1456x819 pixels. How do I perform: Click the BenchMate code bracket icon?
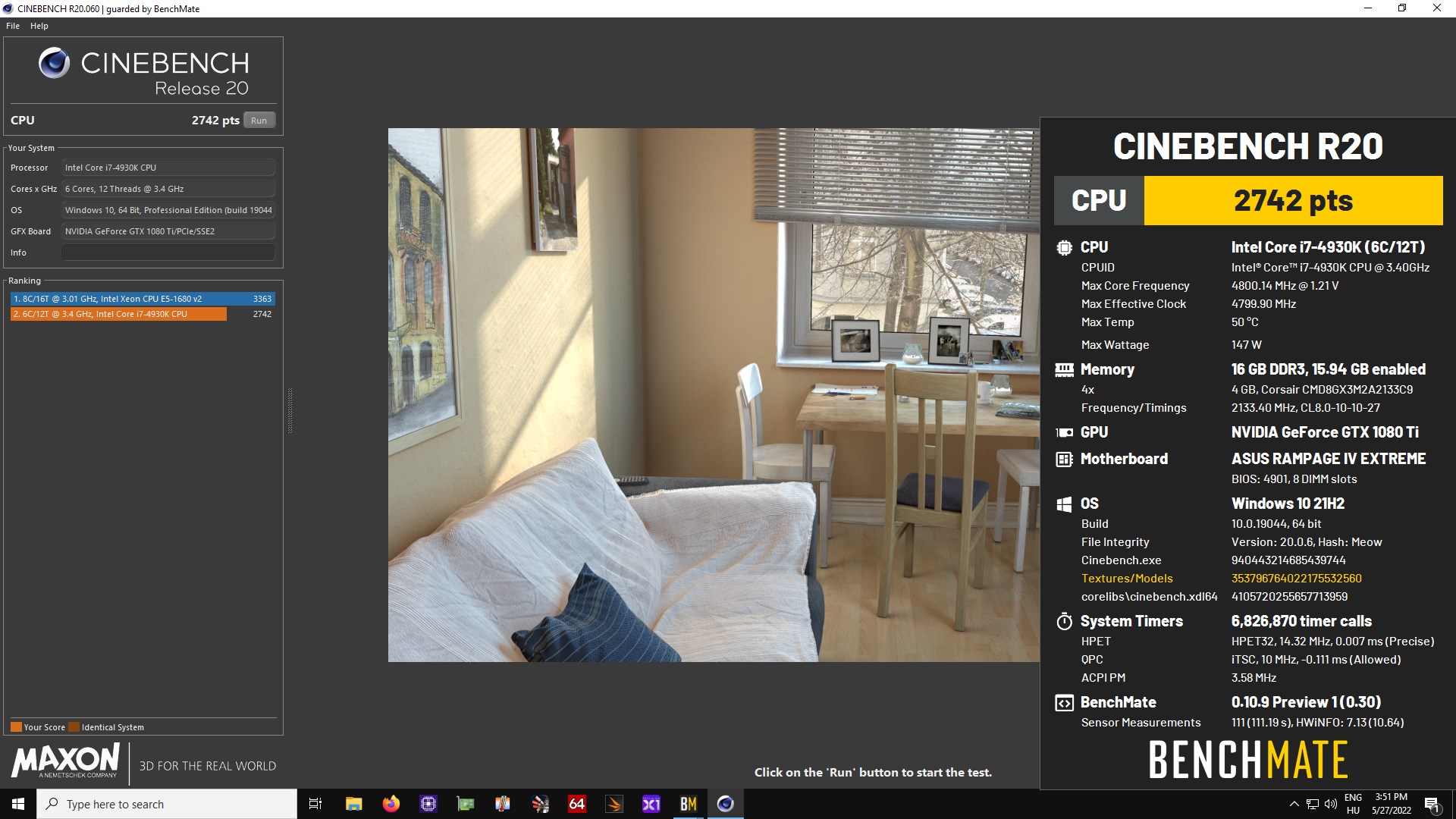tap(1064, 703)
